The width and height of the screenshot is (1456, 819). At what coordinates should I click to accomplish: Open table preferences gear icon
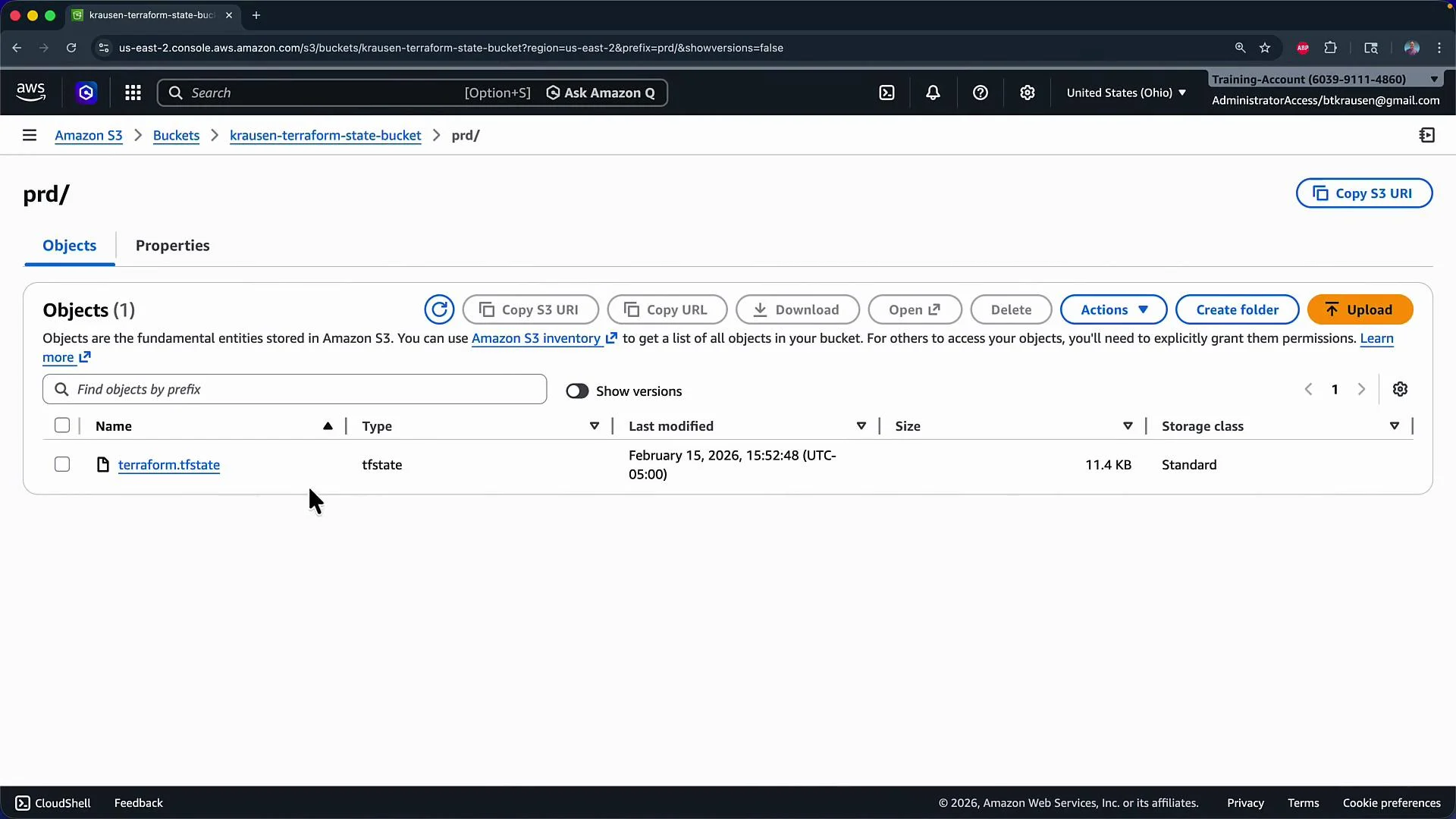[x=1401, y=389]
